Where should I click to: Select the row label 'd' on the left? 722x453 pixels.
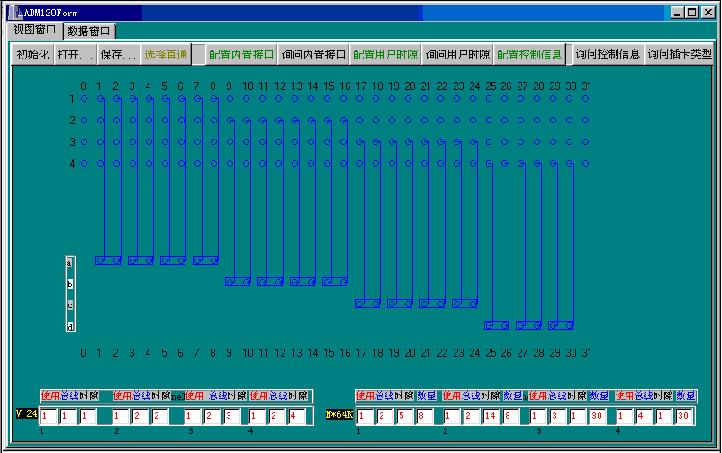tap(70, 326)
